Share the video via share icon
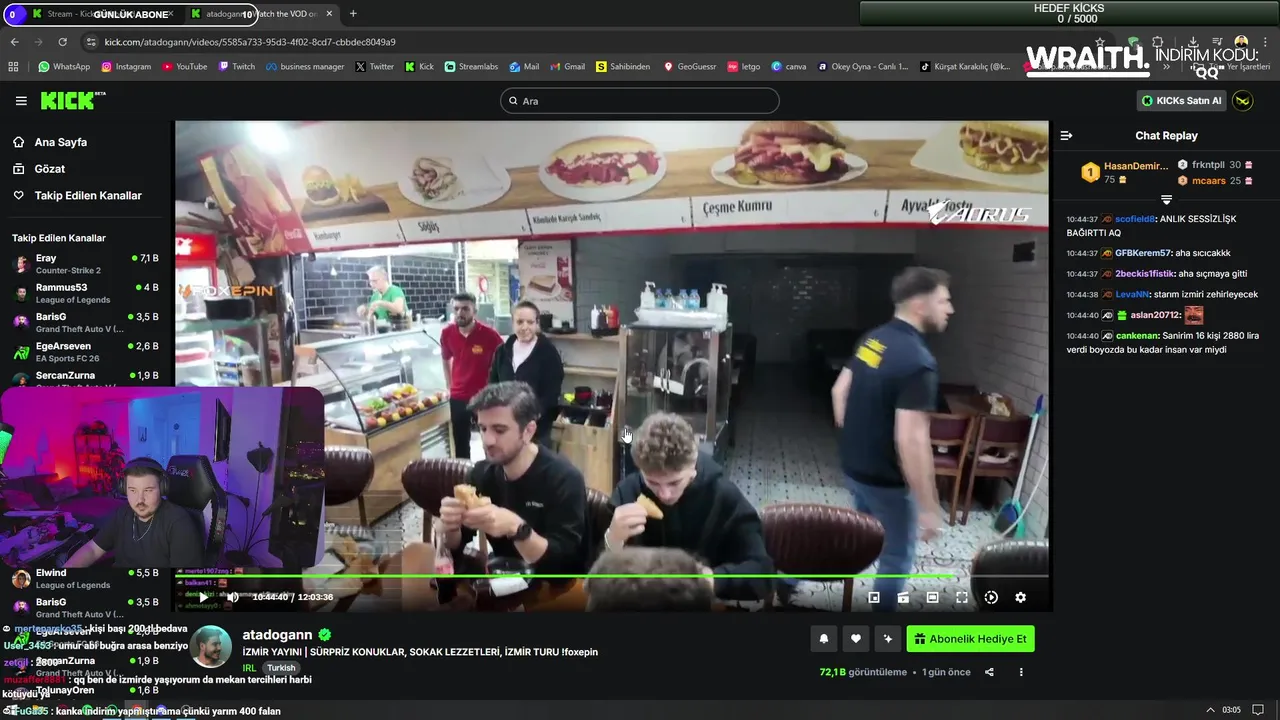1280x720 pixels. tap(989, 672)
